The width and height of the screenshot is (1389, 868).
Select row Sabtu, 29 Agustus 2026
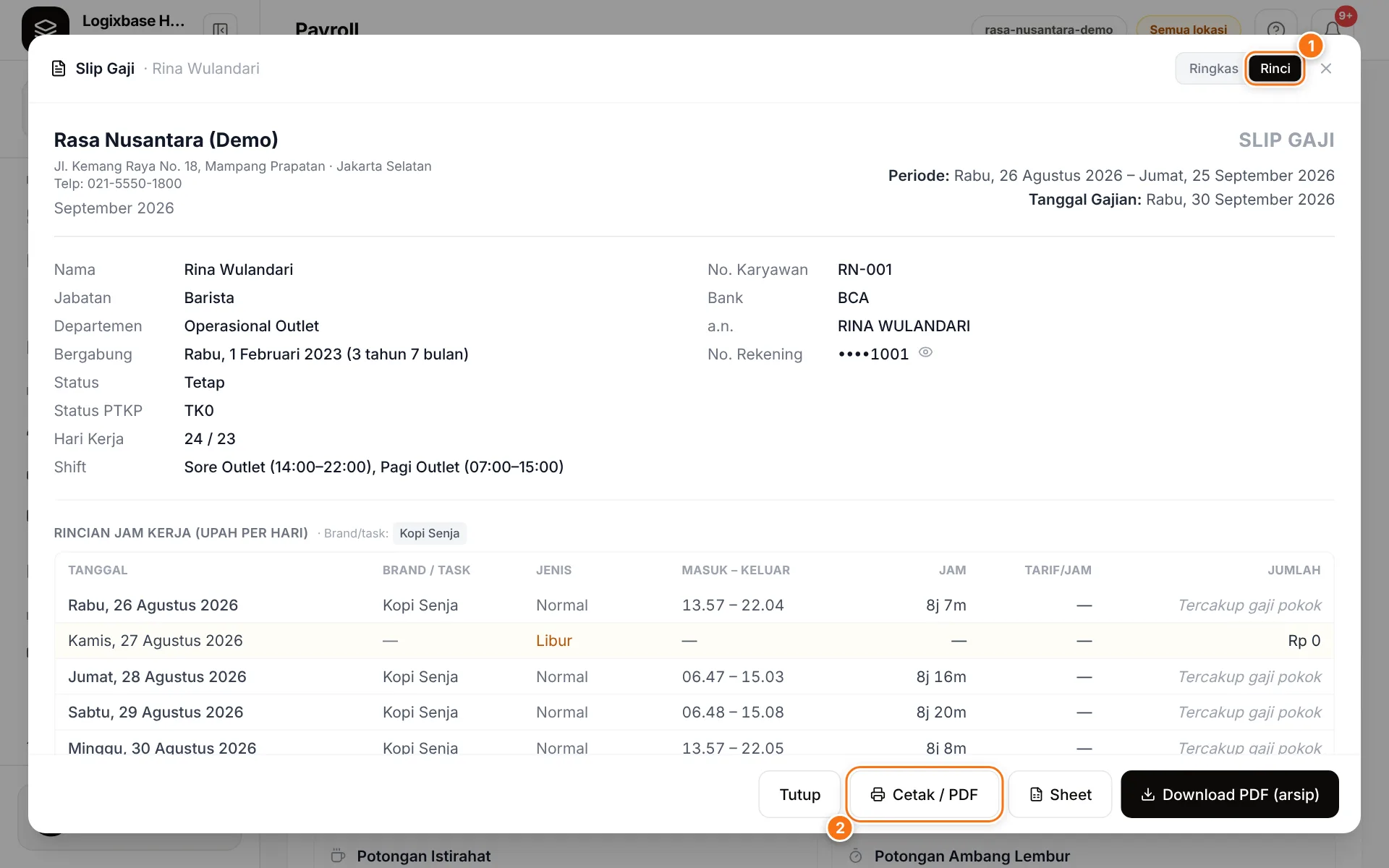(x=694, y=712)
